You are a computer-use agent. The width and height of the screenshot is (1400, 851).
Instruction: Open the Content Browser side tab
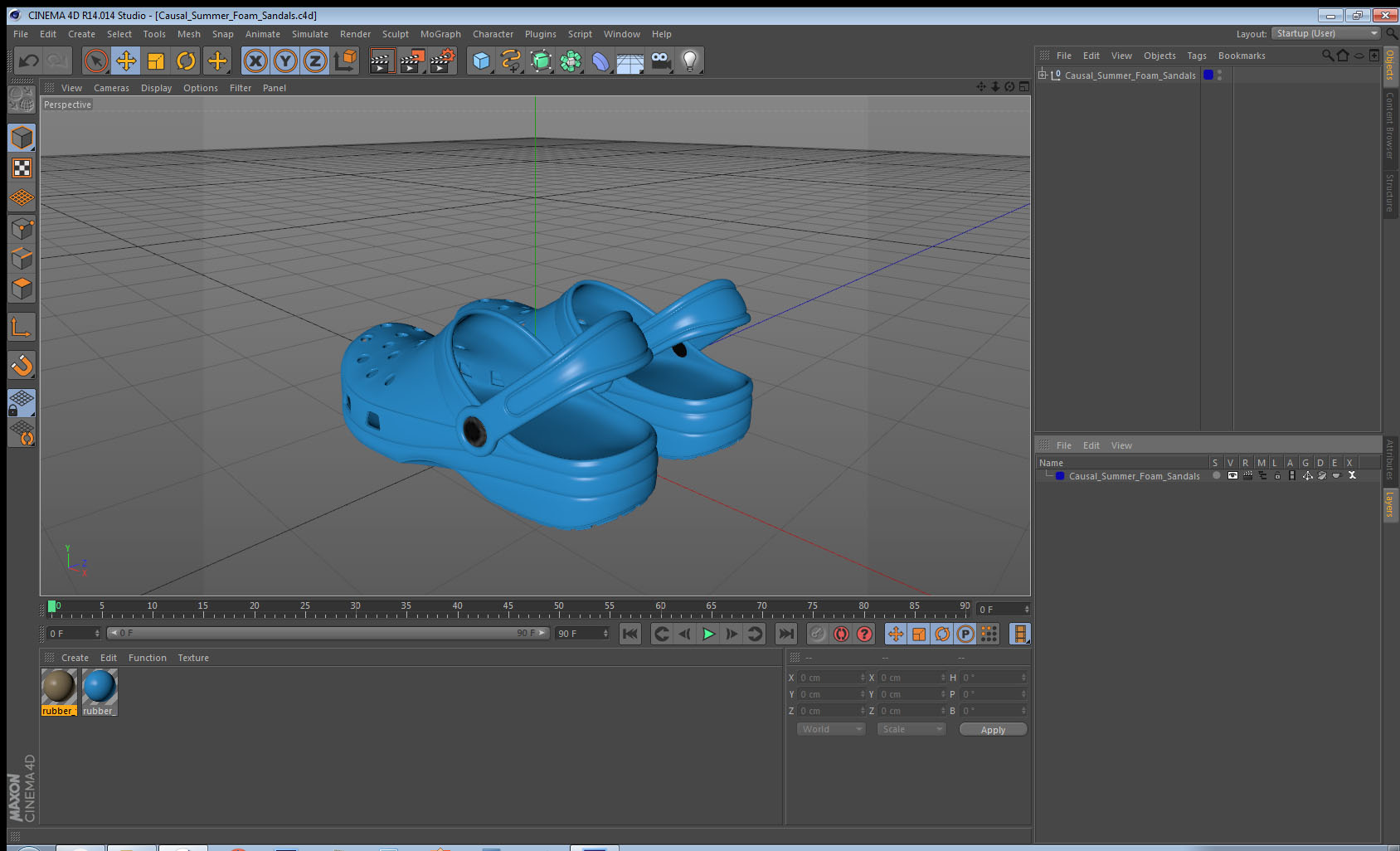point(1390,125)
